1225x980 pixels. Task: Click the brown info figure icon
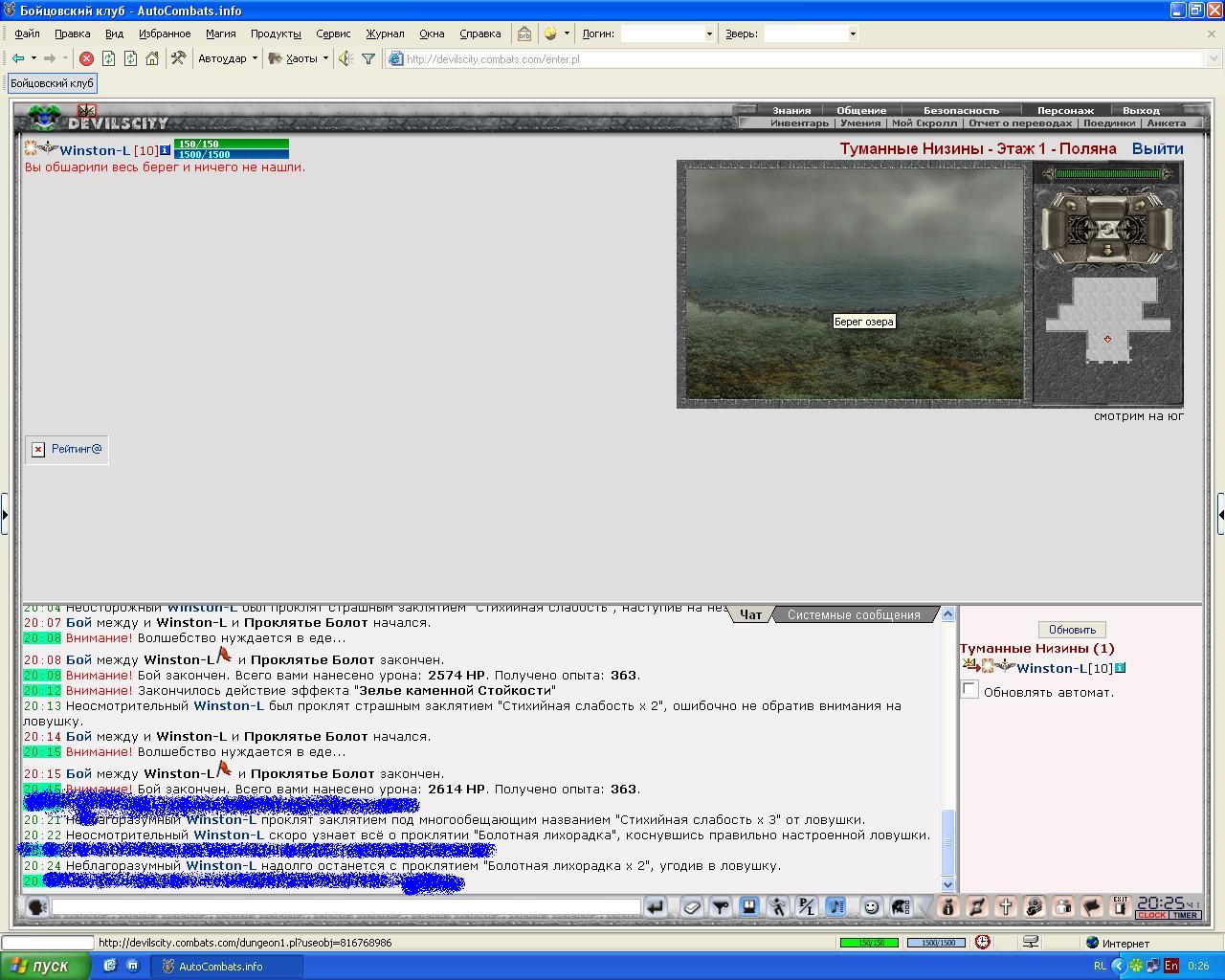click(948, 906)
